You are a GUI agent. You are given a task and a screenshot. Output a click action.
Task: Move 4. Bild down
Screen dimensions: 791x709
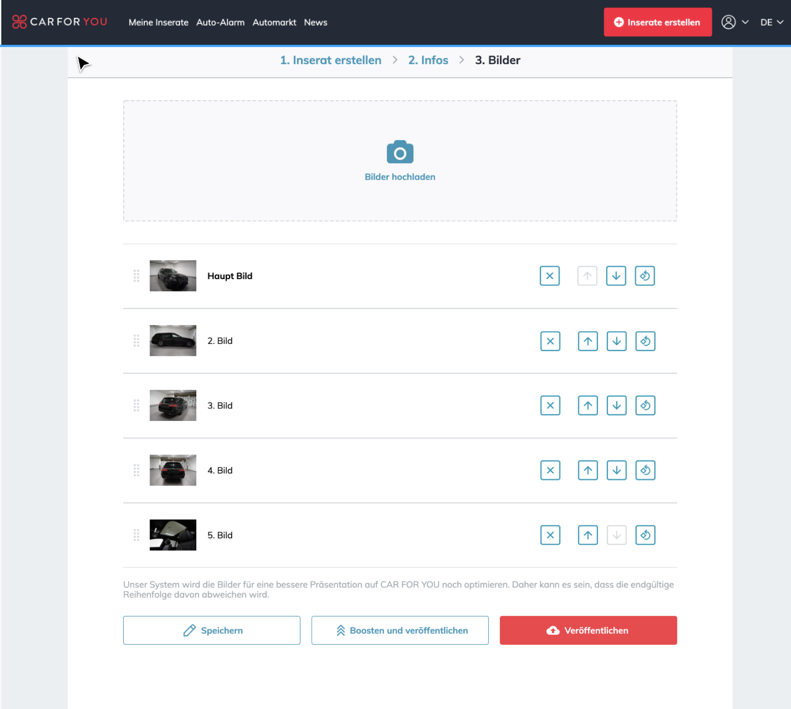pos(616,470)
